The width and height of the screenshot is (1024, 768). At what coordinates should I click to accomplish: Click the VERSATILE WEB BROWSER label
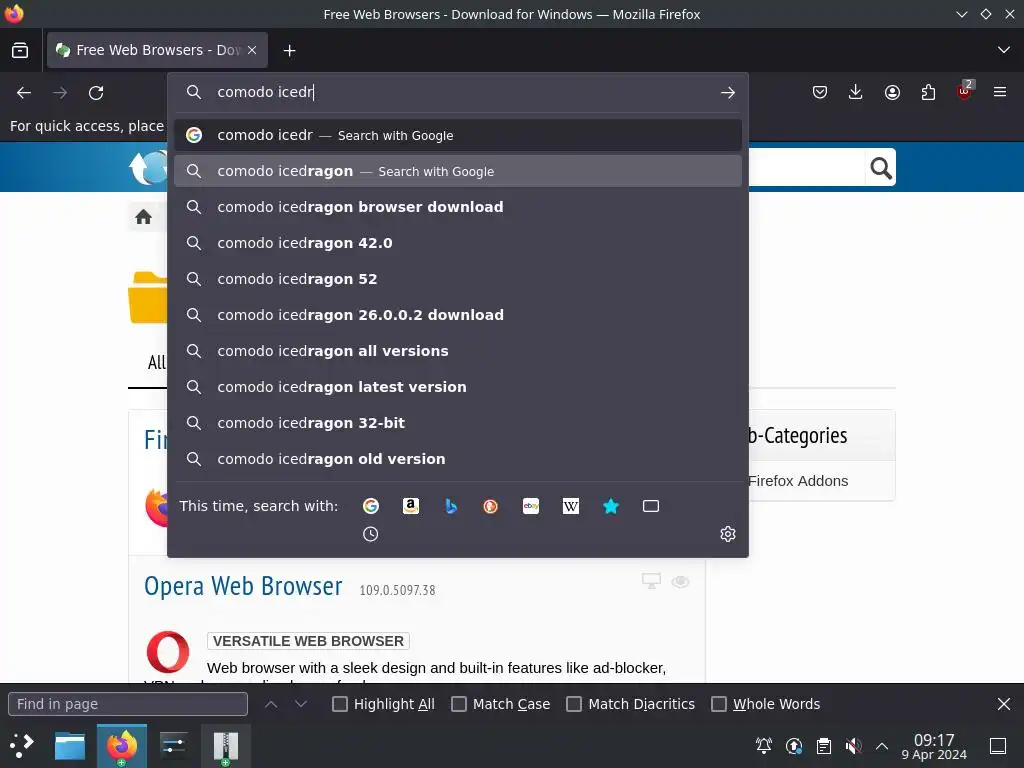(308, 641)
